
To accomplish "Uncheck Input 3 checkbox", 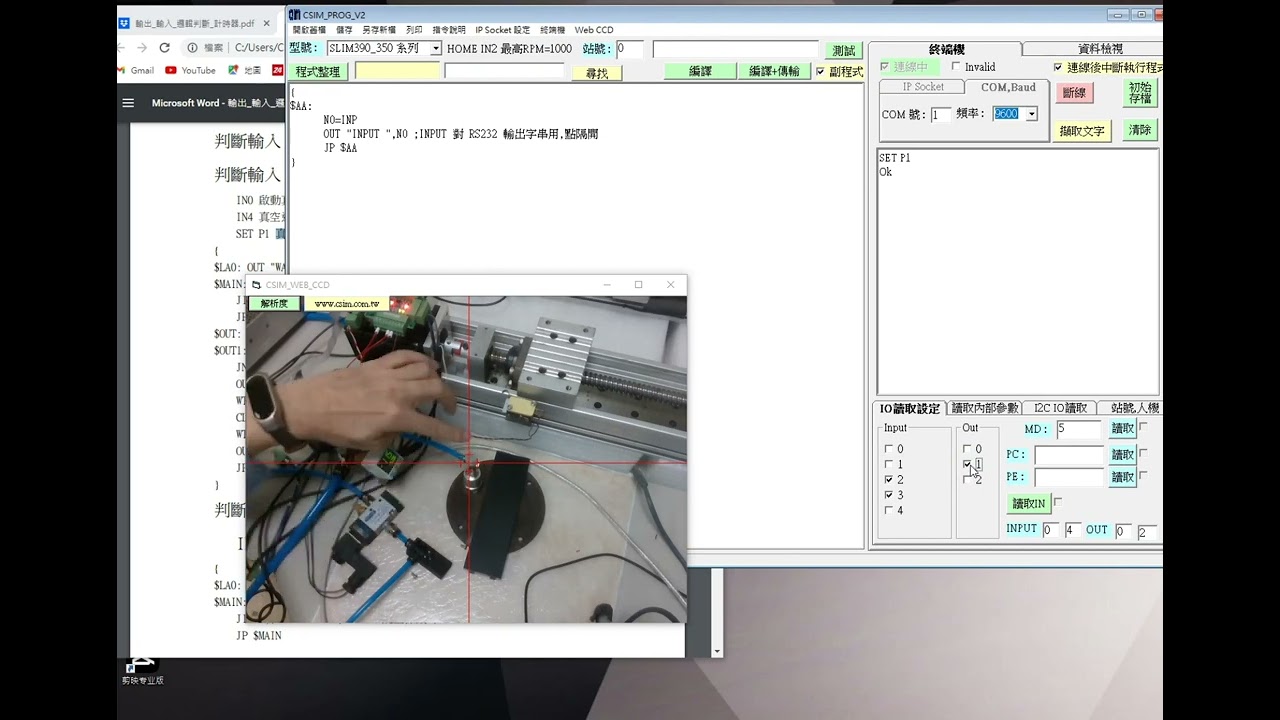I will 888,495.
